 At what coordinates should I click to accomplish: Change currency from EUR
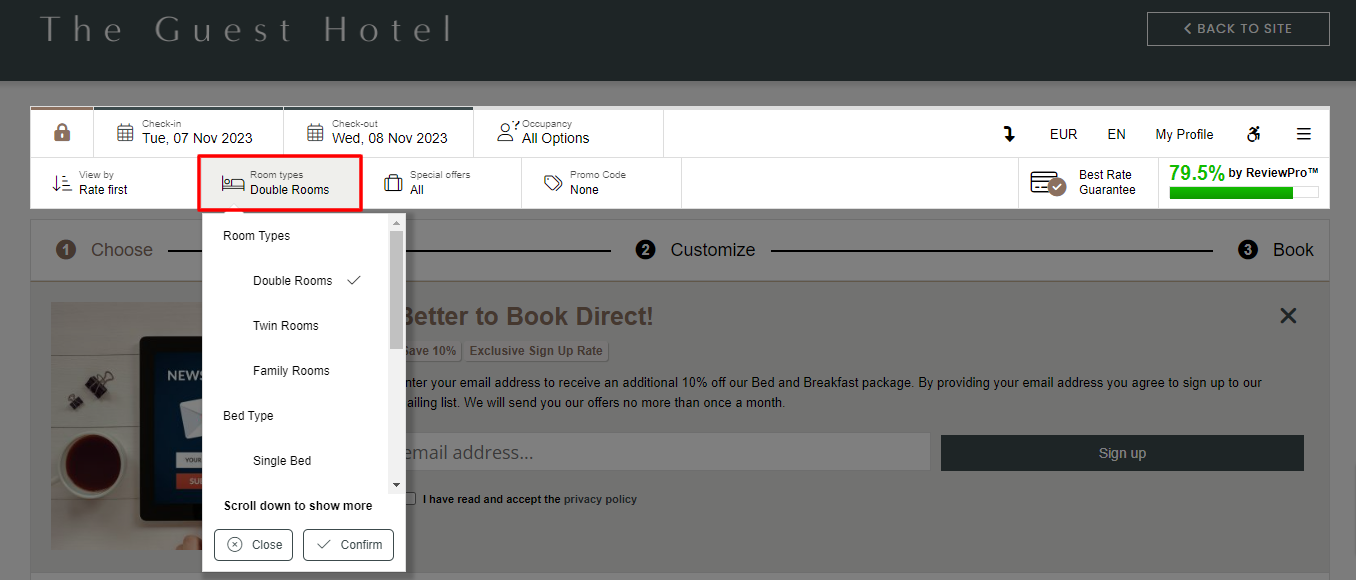click(x=1063, y=134)
